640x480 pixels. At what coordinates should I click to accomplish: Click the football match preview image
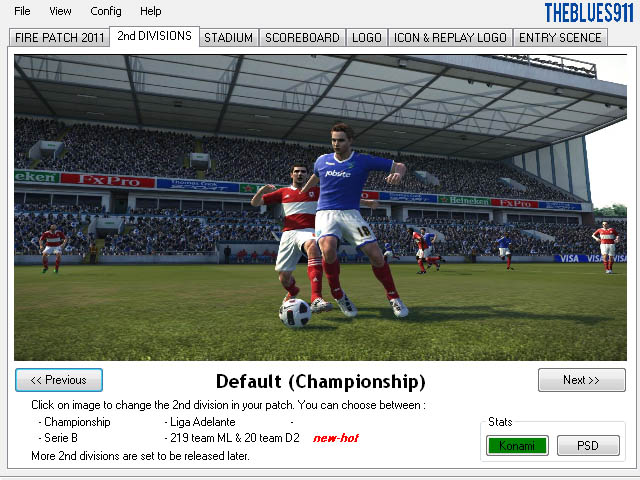pos(320,208)
